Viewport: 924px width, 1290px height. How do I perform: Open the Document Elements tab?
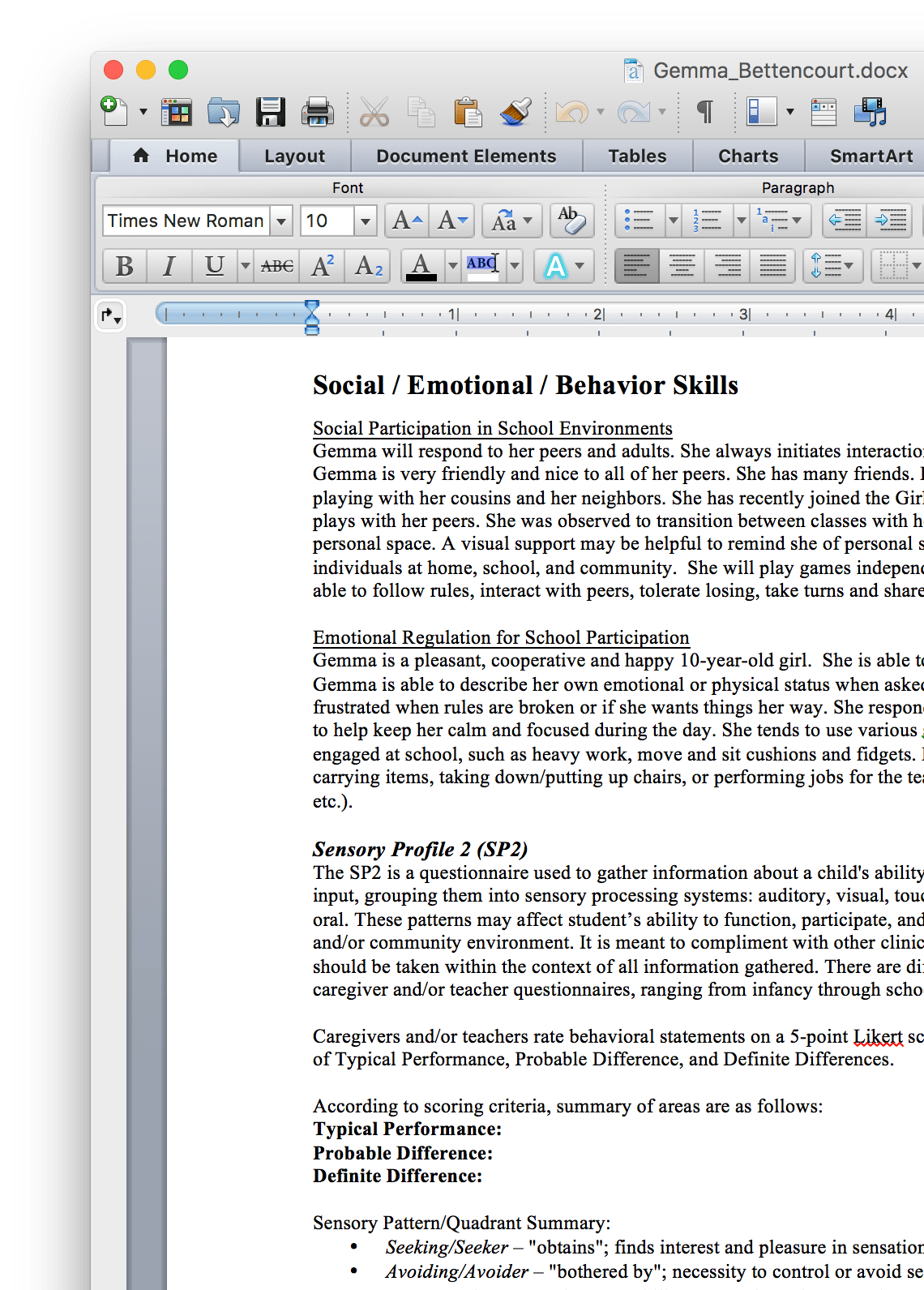coord(466,156)
